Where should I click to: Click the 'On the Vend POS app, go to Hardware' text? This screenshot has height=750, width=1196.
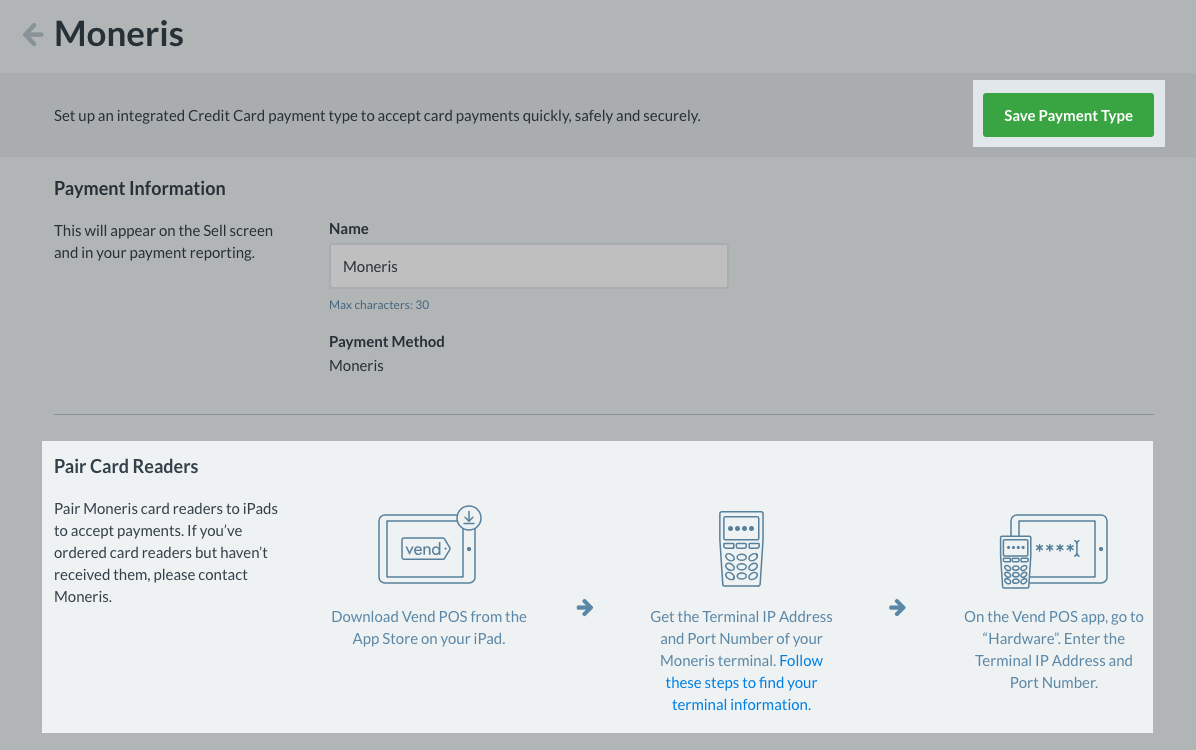pyautogui.click(x=1053, y=649)
